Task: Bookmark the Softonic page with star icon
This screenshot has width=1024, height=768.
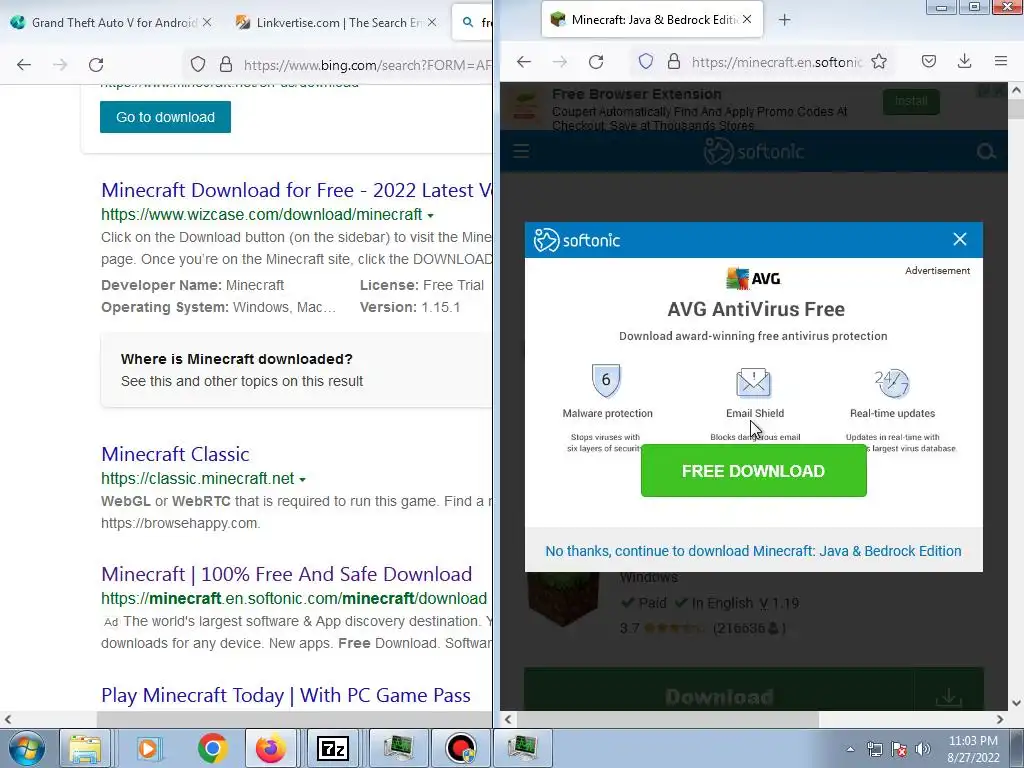Action: click(879, 61)
